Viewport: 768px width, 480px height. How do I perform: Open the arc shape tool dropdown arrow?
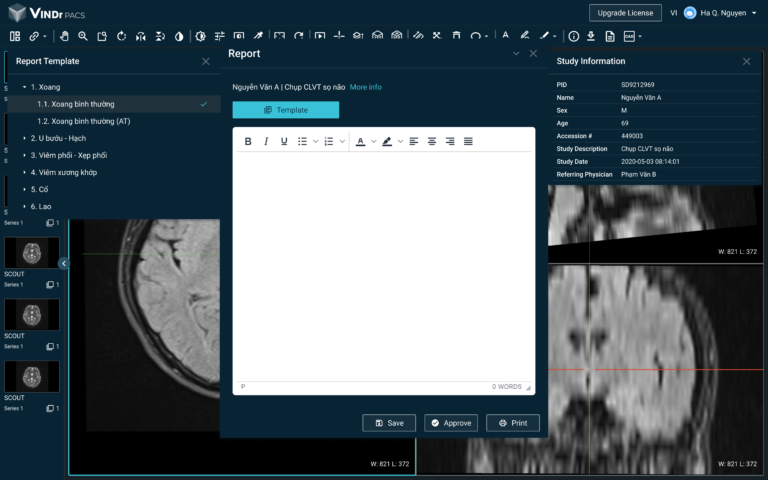(486, 36)
